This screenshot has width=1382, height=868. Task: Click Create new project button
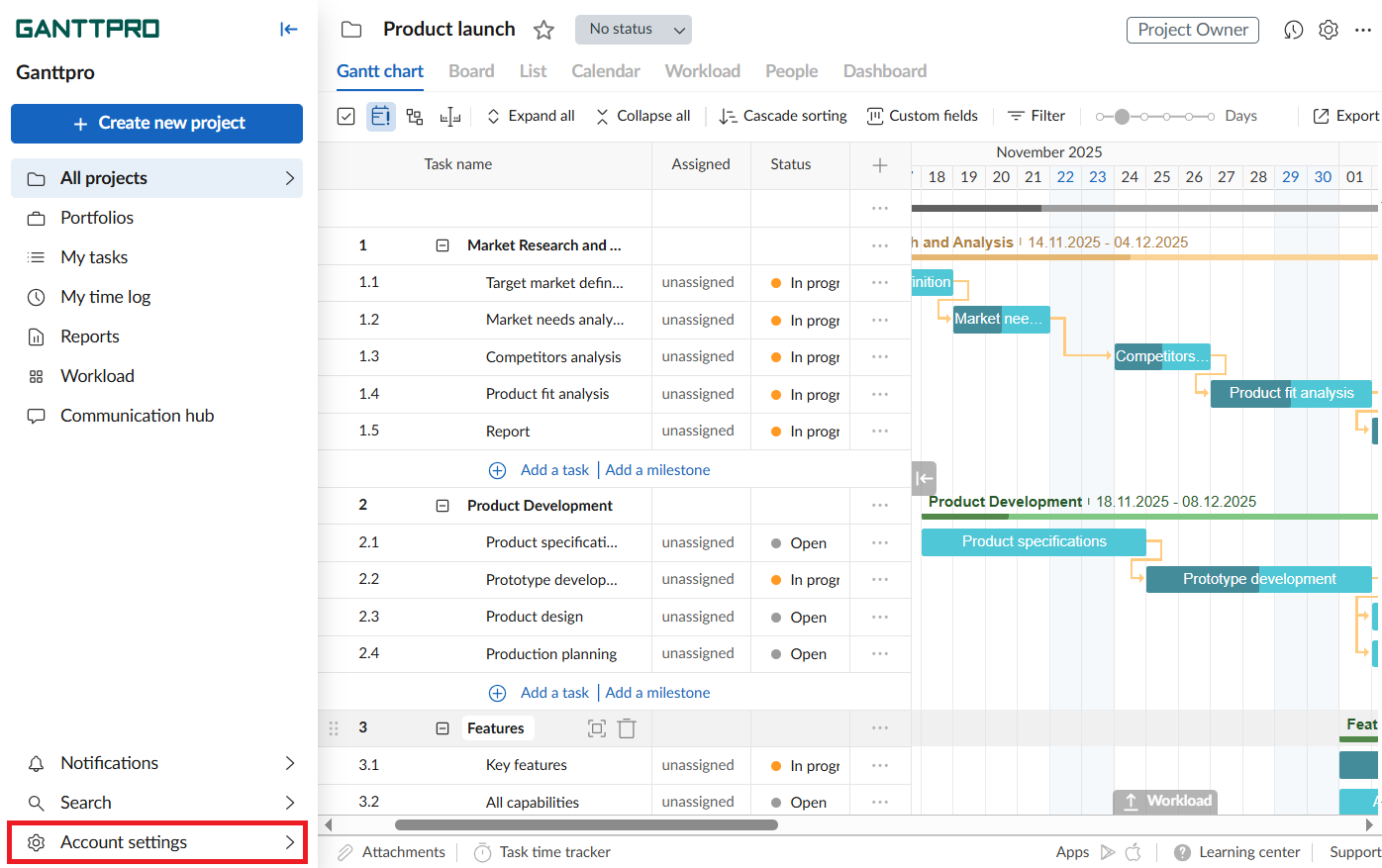[x=156, y=124]
